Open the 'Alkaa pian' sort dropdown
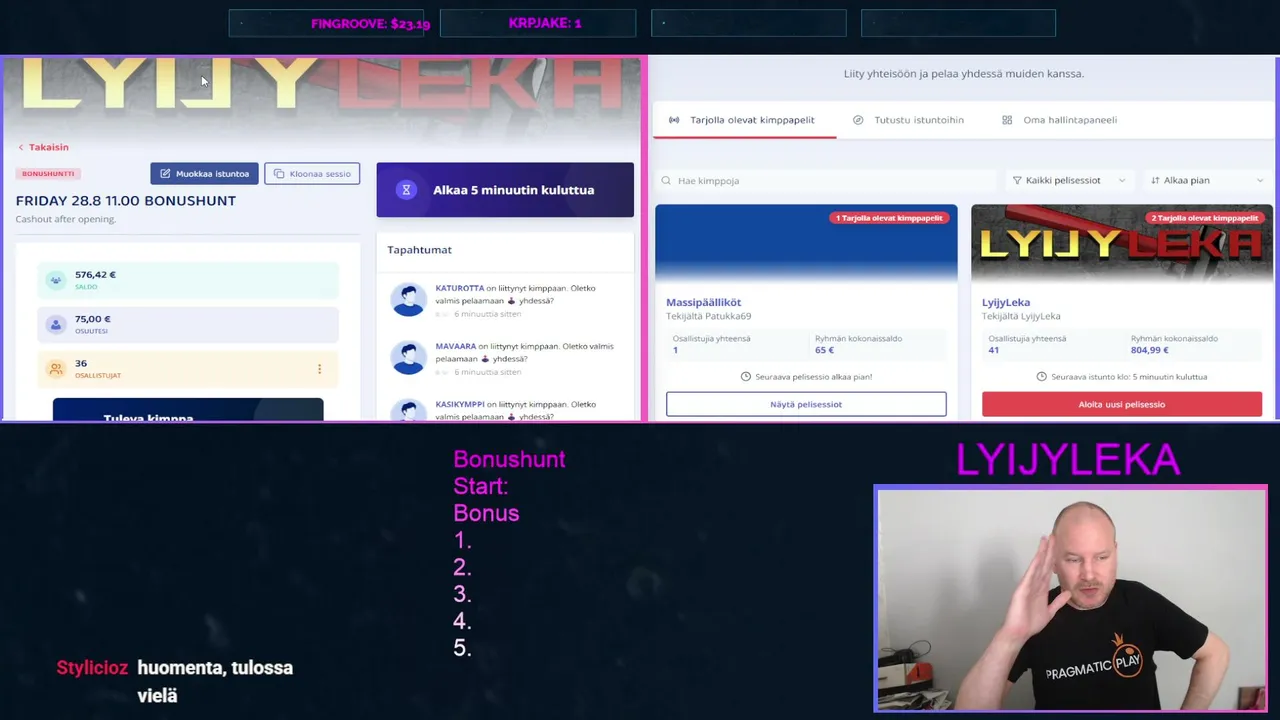Image resolution: width=1280 pixels, height=720 pixels. (1208, 181)
